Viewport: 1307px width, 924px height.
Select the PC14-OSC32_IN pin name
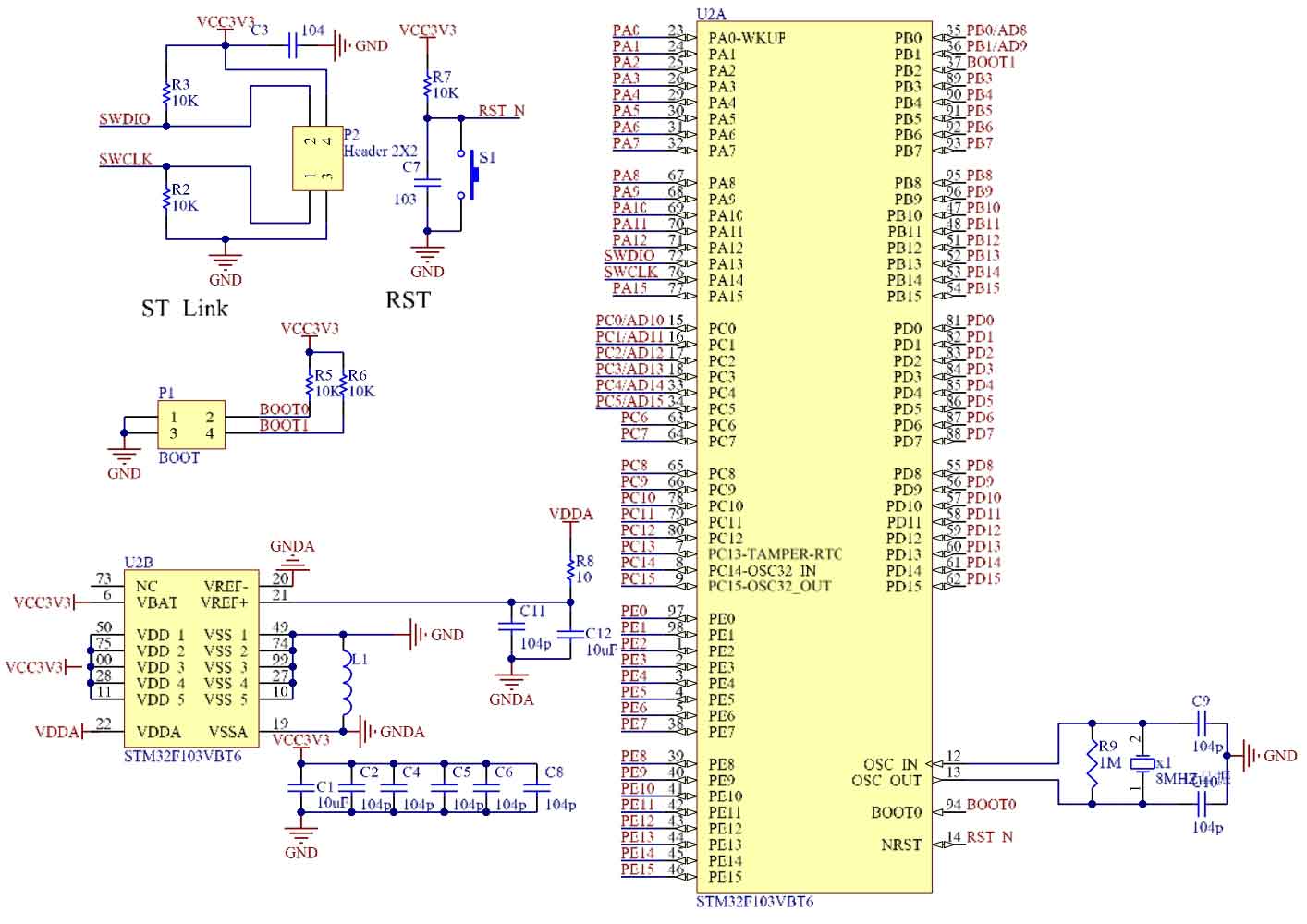click(763, 570)
